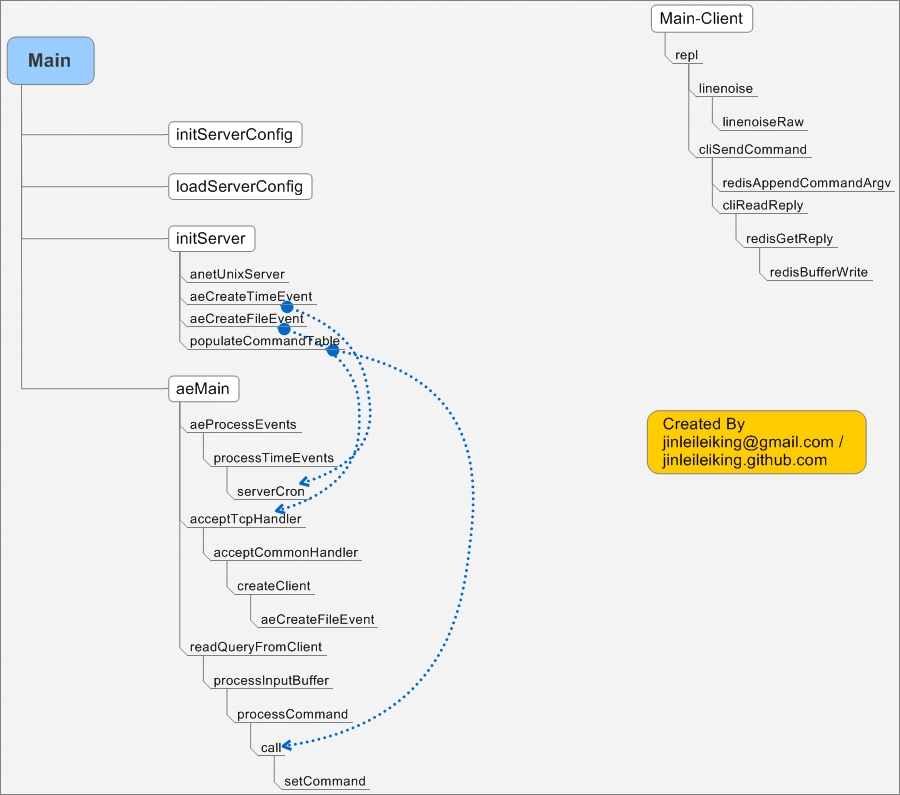
Task: Select the processCommand node
Action: [292, 714]
